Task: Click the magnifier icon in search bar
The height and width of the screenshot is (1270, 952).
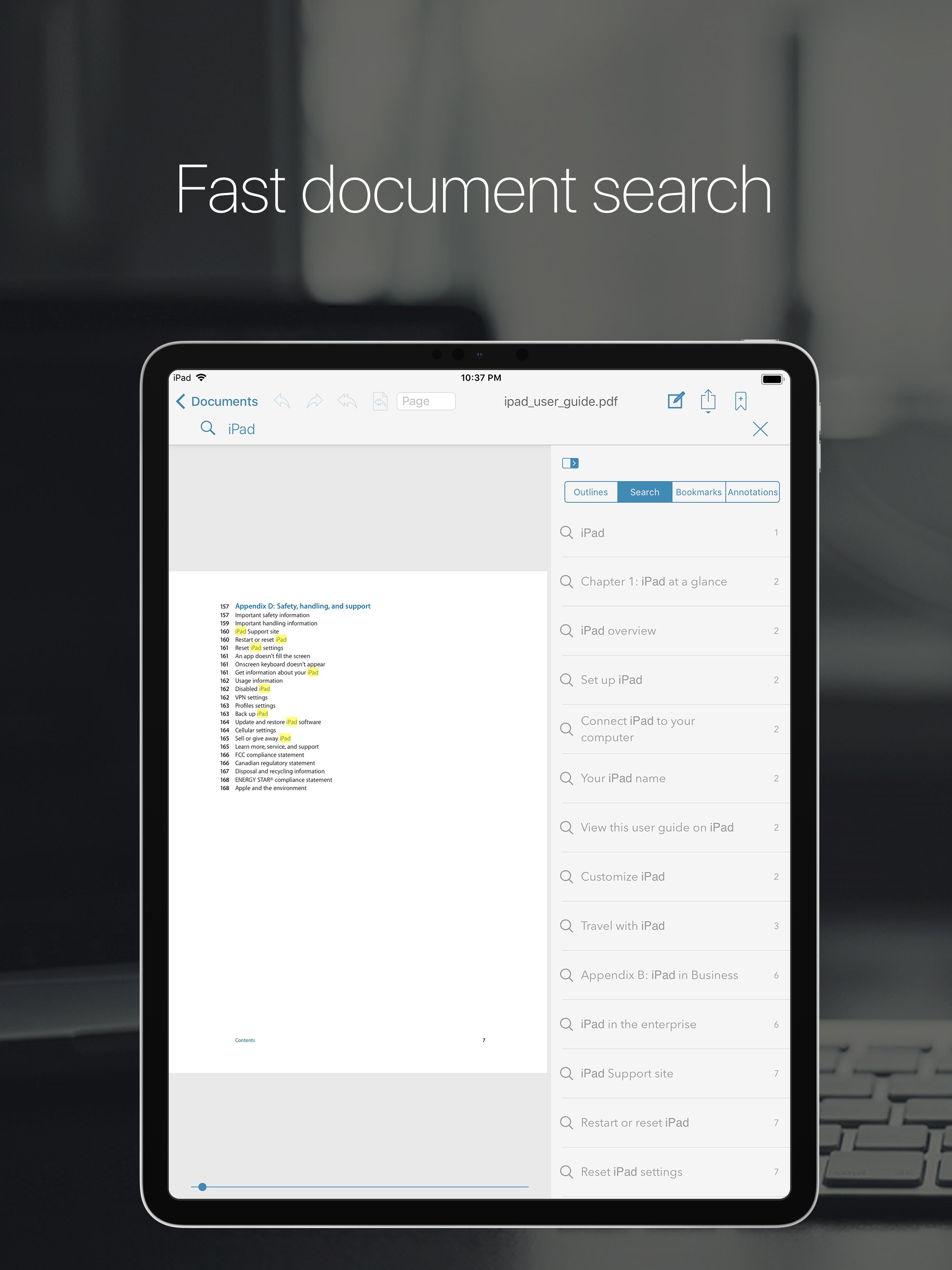Action: coord(208,428)
